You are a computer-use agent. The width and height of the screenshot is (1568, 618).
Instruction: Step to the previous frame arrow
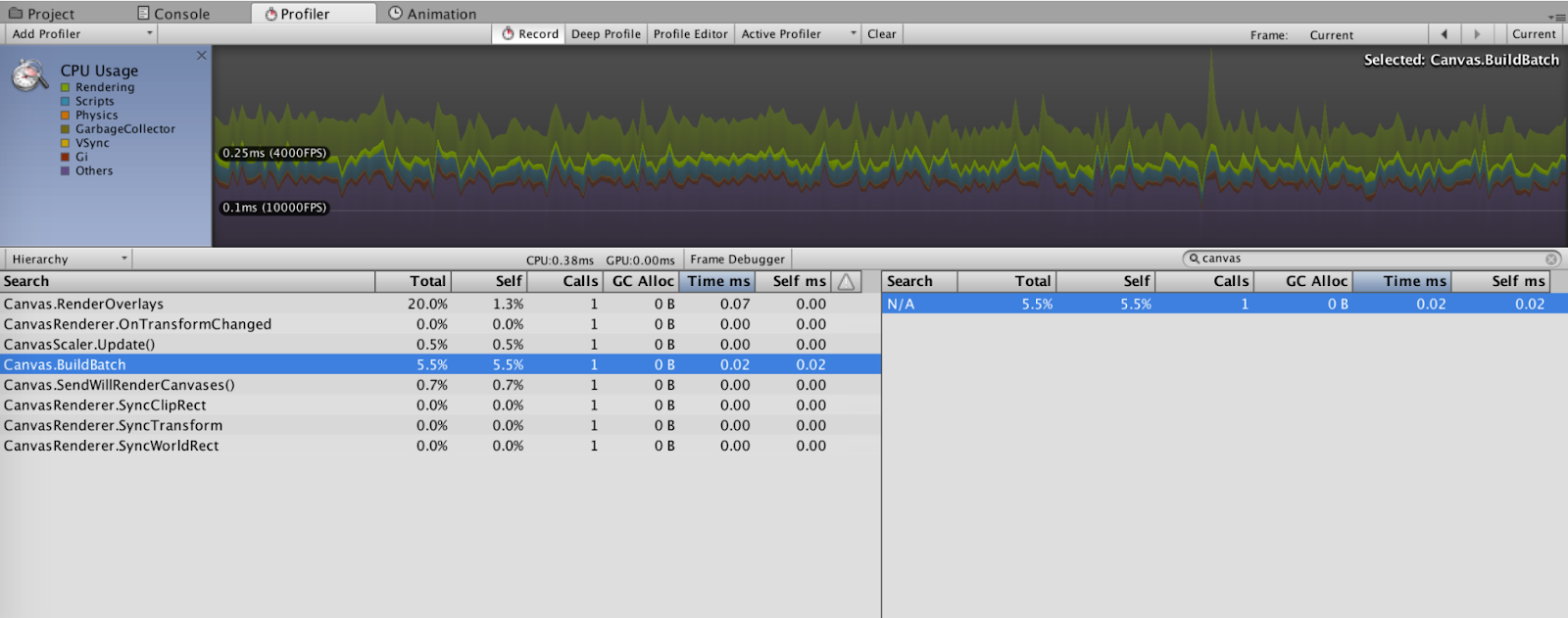click(x=1444, y=34)
